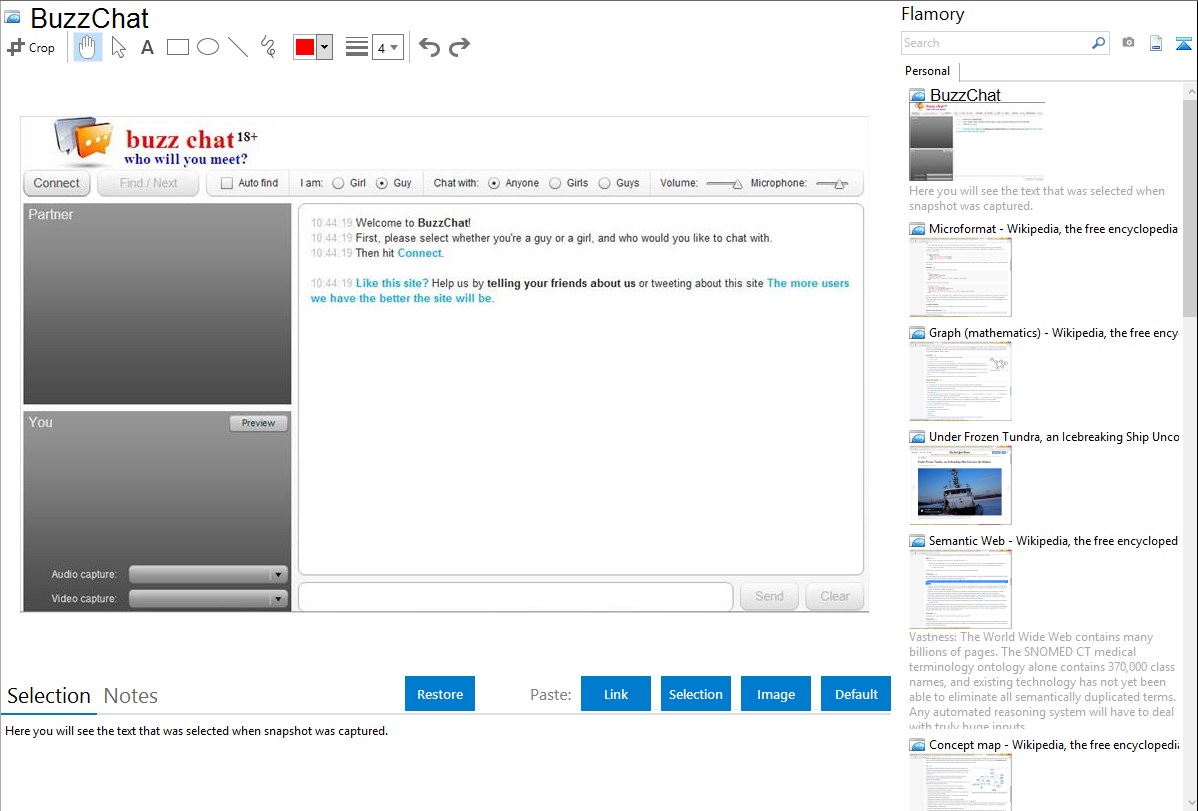Viewport: 1198px width, 811px height.
Task: Click the buzz chat logo
Action: tap(157, 143)
